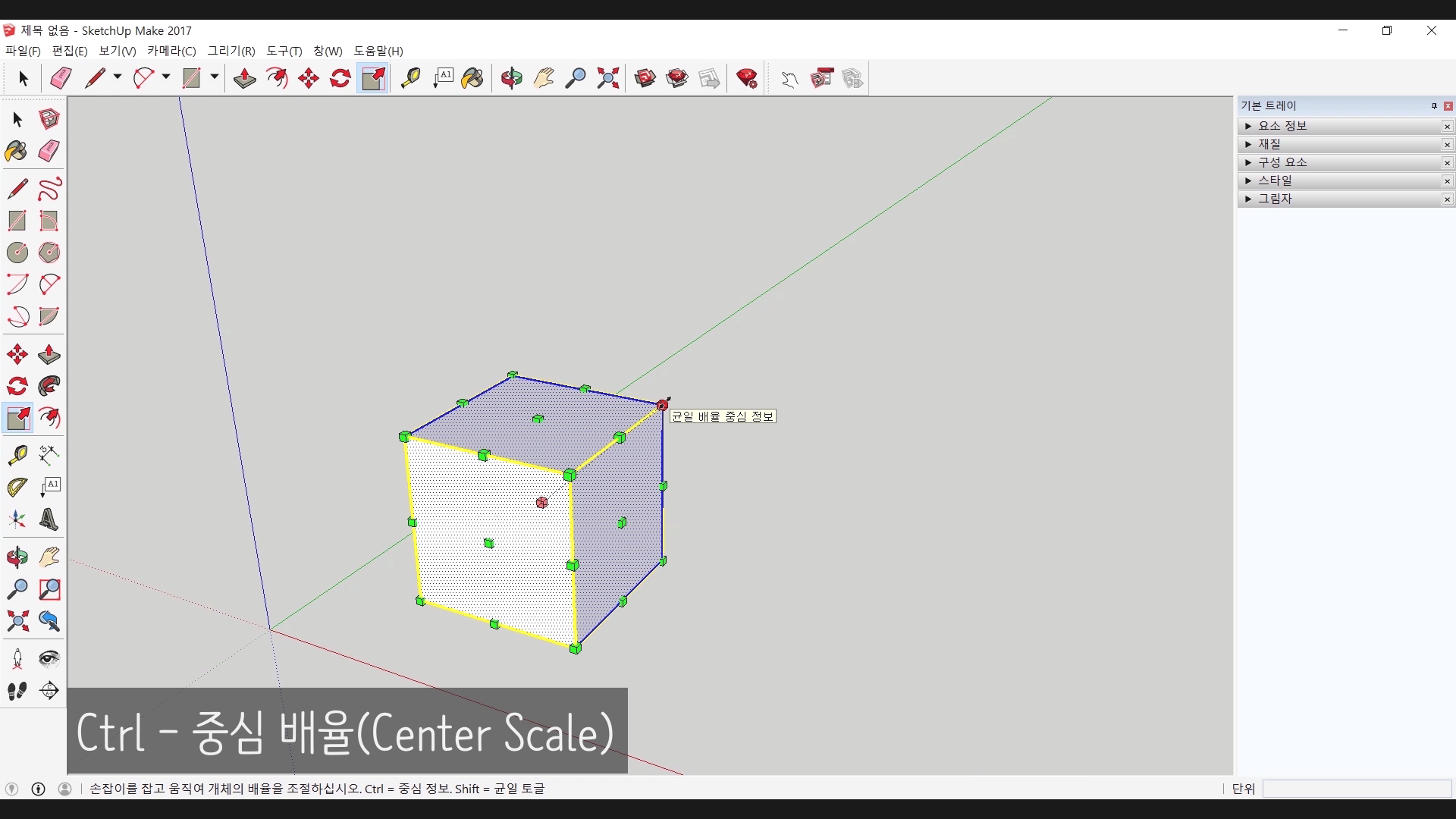The width and height of the screenshot is (1456, 819).
Task: Open the Arc tool dropdown arrow
Action: (166, 77)
